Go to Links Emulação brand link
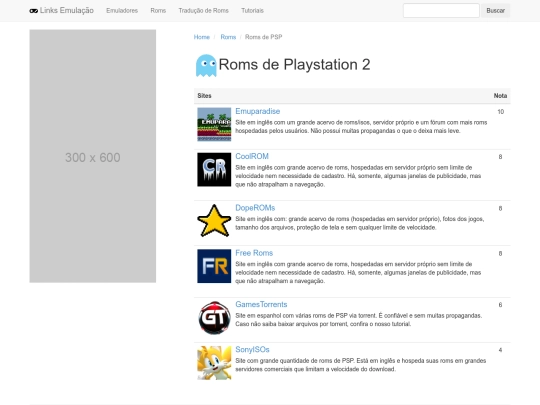Viewport: 540px width, 405px height. click(62, 11)
